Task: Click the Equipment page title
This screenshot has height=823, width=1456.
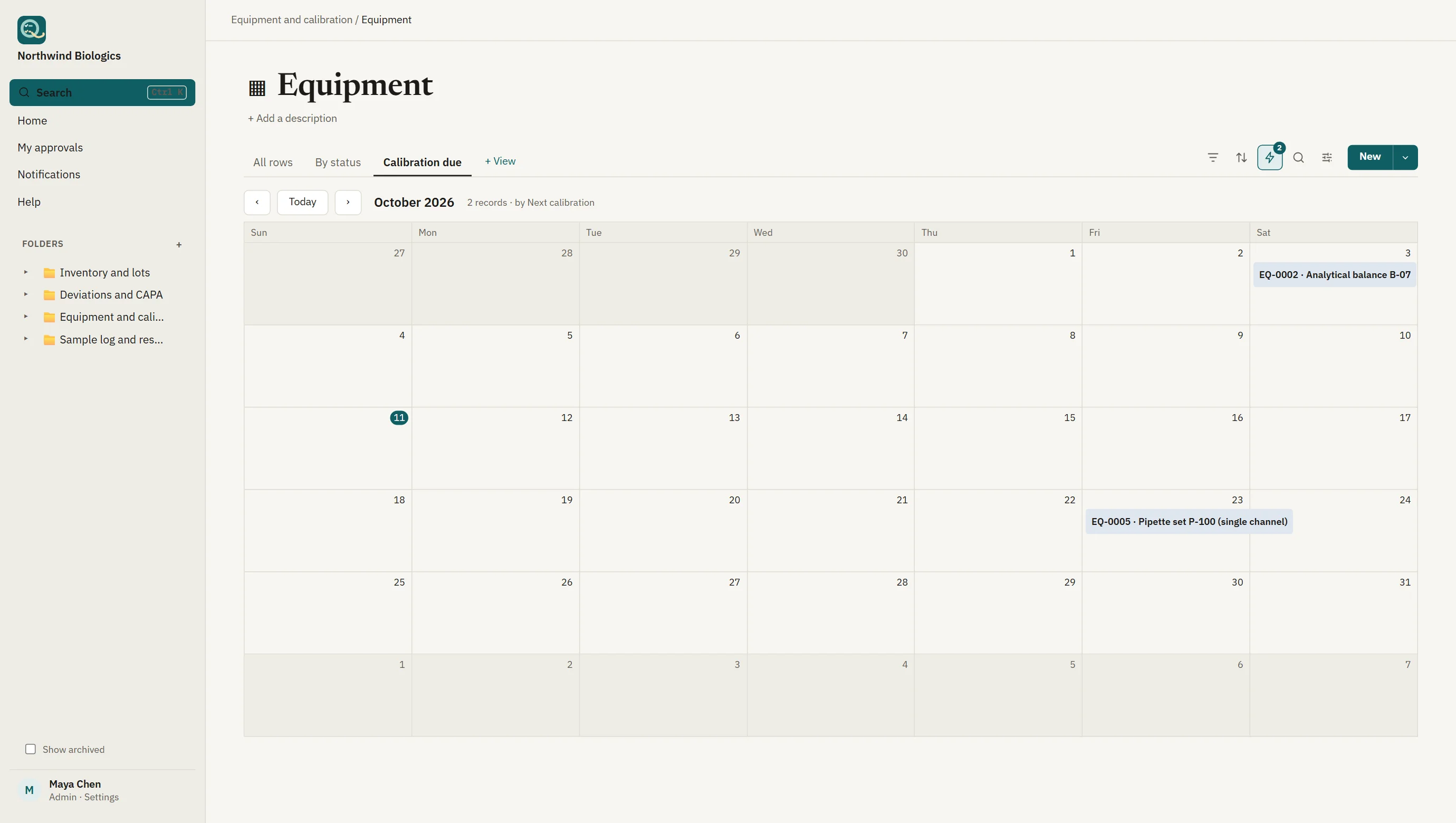Action: pos(355,85)
